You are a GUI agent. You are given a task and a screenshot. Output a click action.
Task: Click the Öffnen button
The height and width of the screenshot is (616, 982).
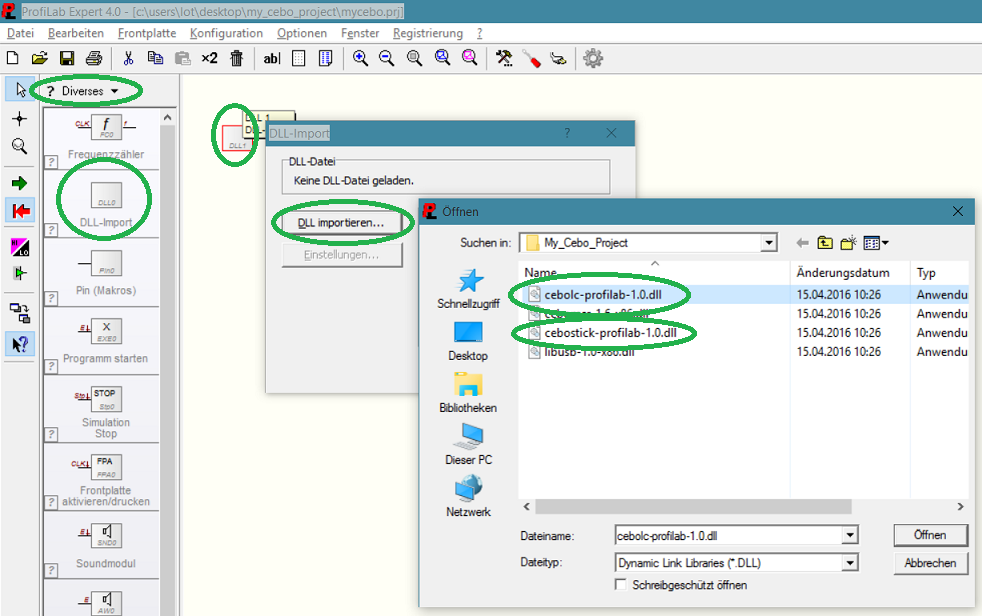coord(930,535)
